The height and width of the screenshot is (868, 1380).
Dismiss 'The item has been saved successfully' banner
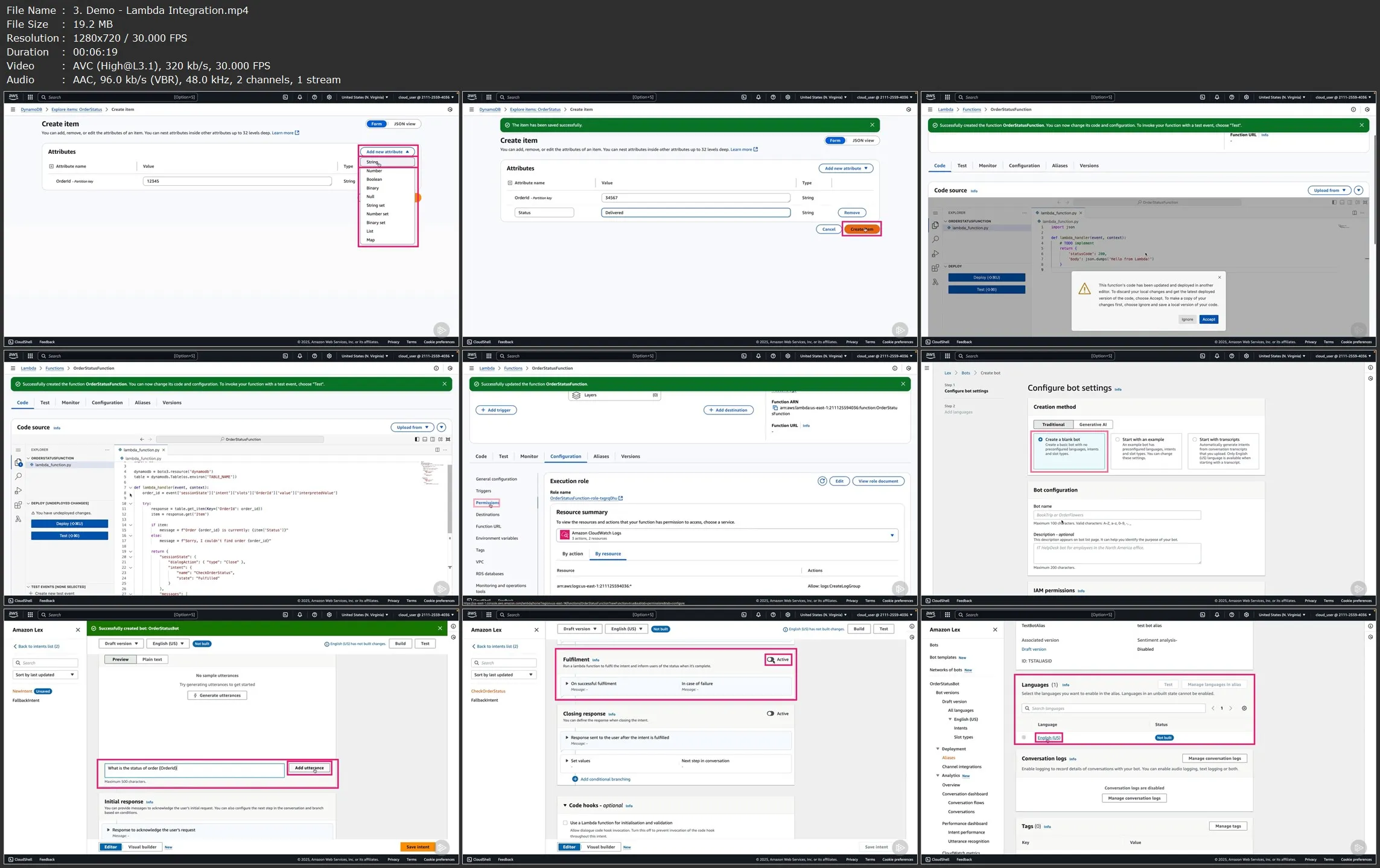pos(872,125)
